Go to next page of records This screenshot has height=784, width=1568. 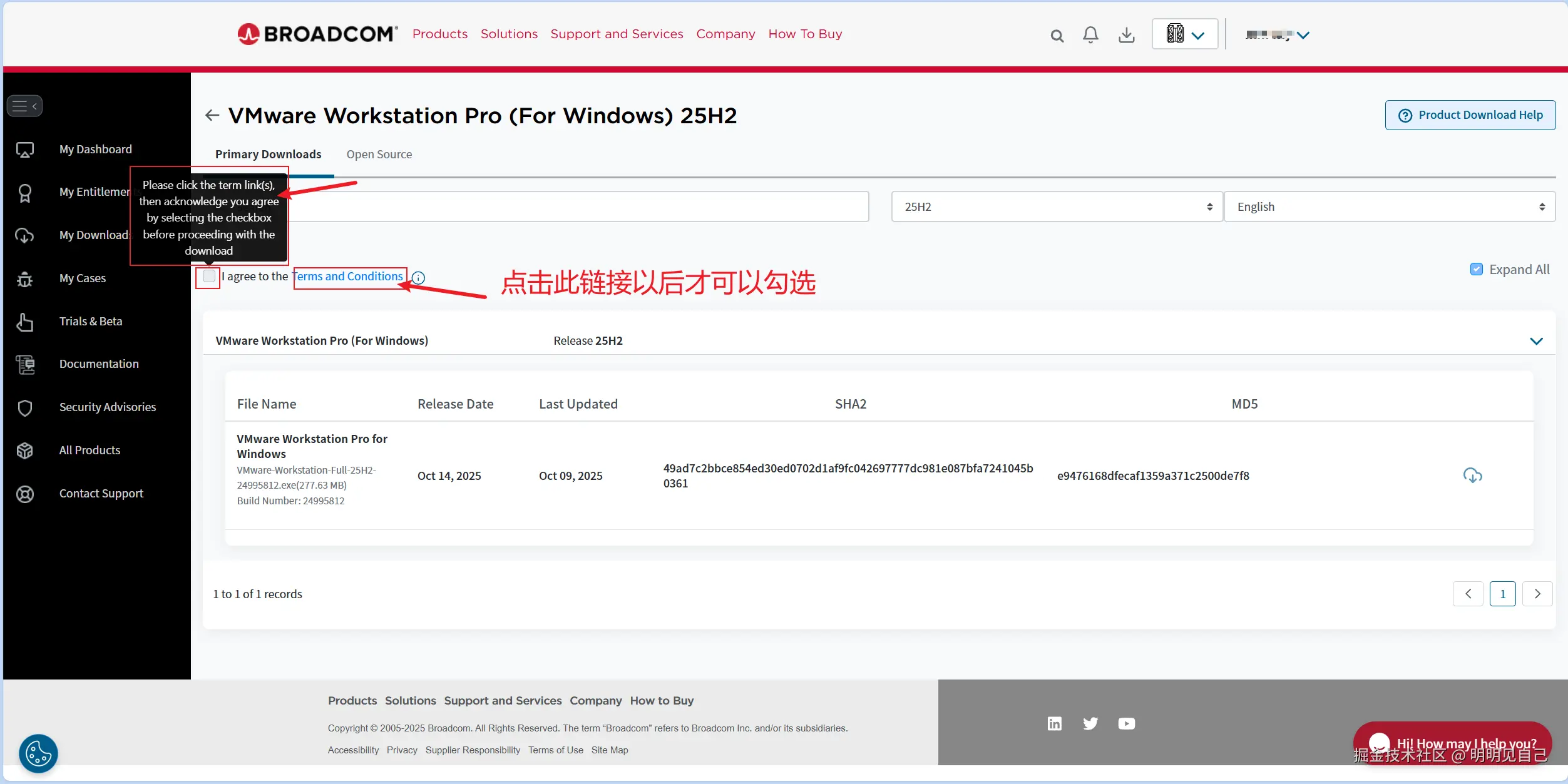(1537, 594)
